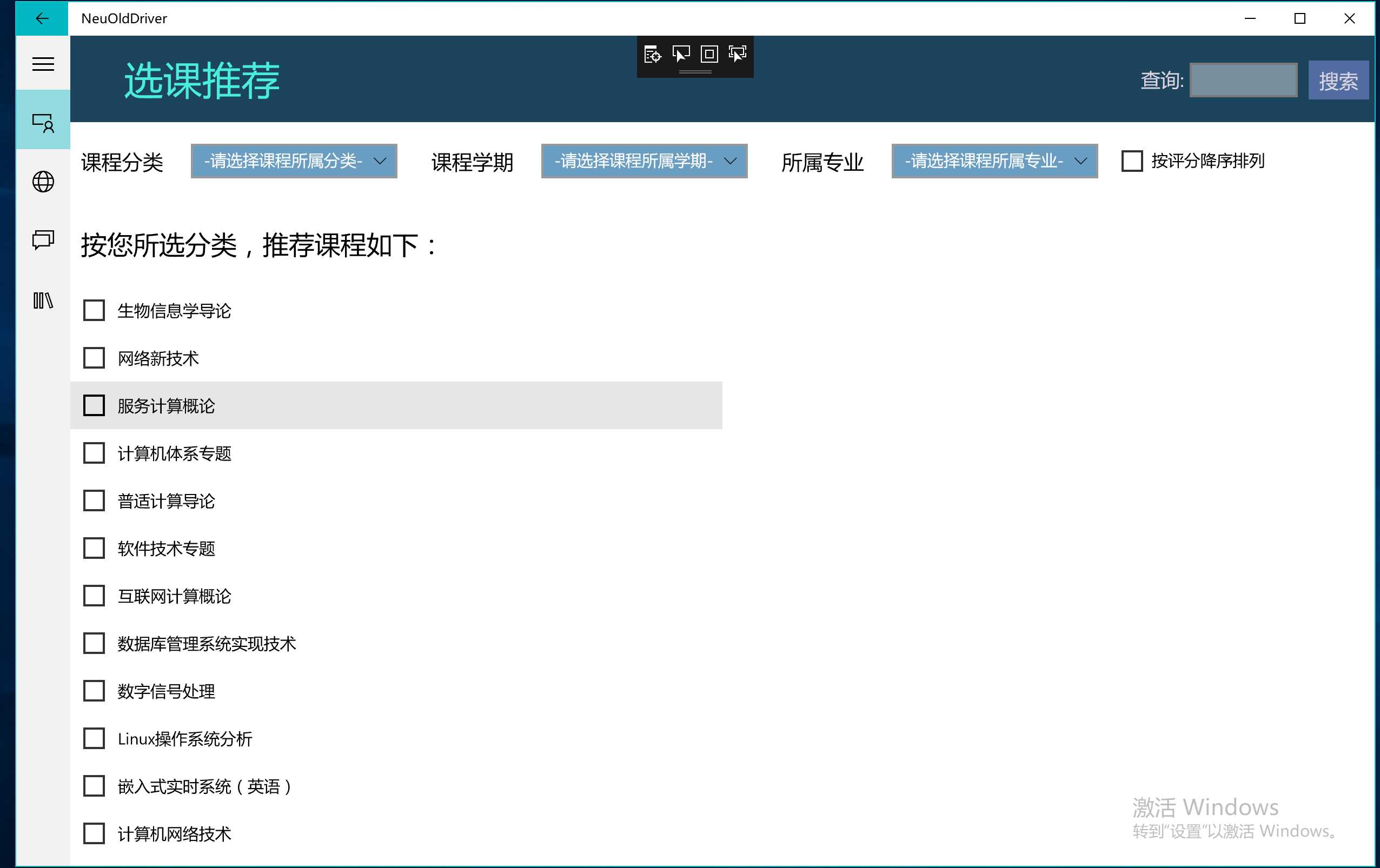The height and width of the screenshot is (868, 1380).
Task: Click the 课程学期 label
Action: point(472,162)
